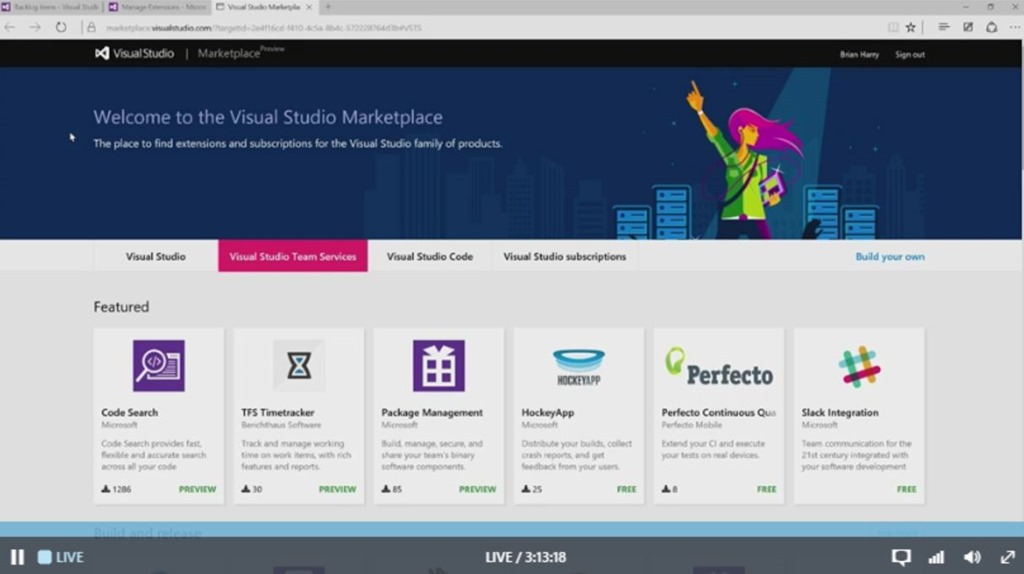Open the video quality selector bars
The image size is (1024, 574).
(x=936, y=557)
